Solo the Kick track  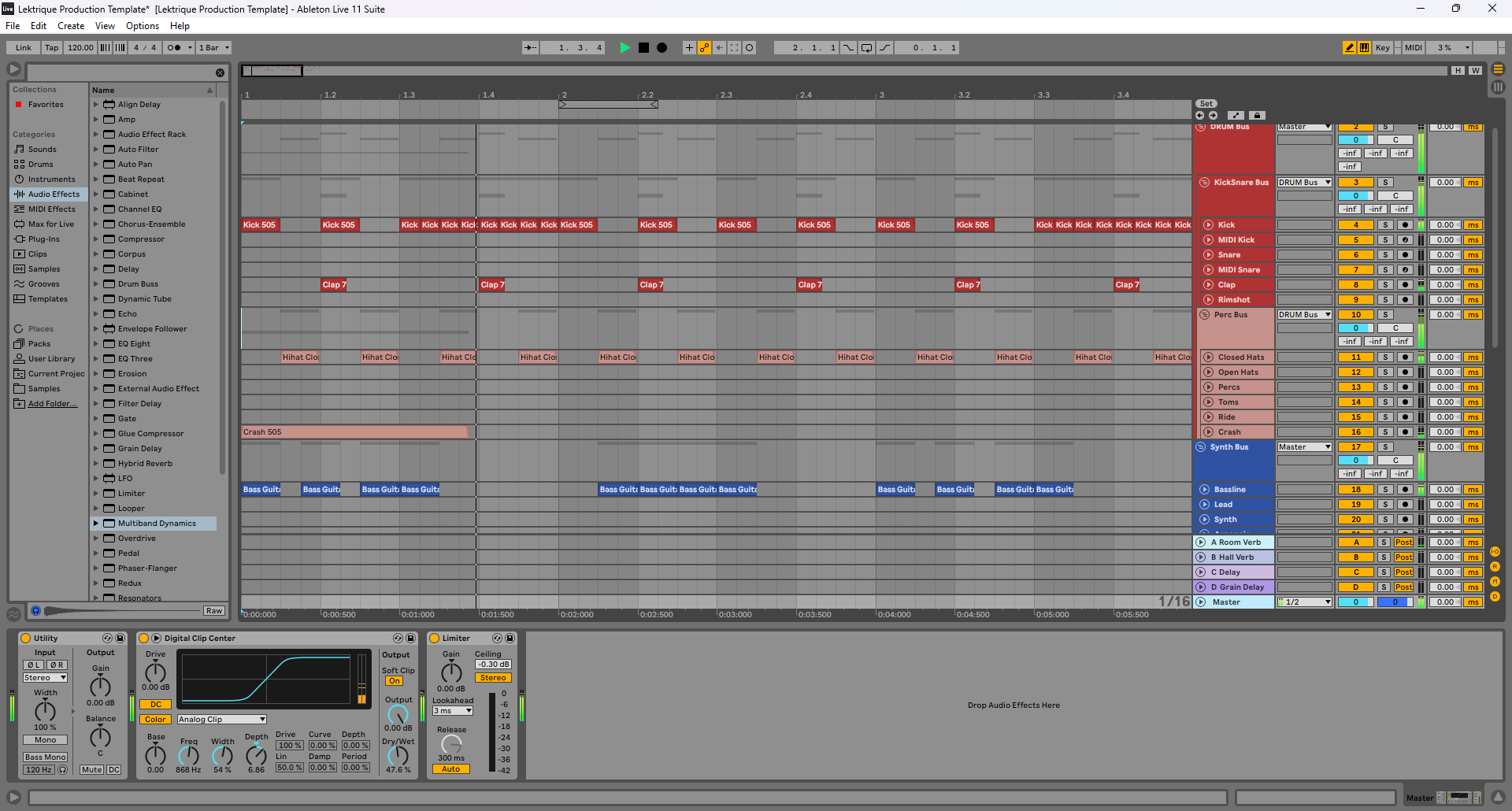[x=1384, y=224]
